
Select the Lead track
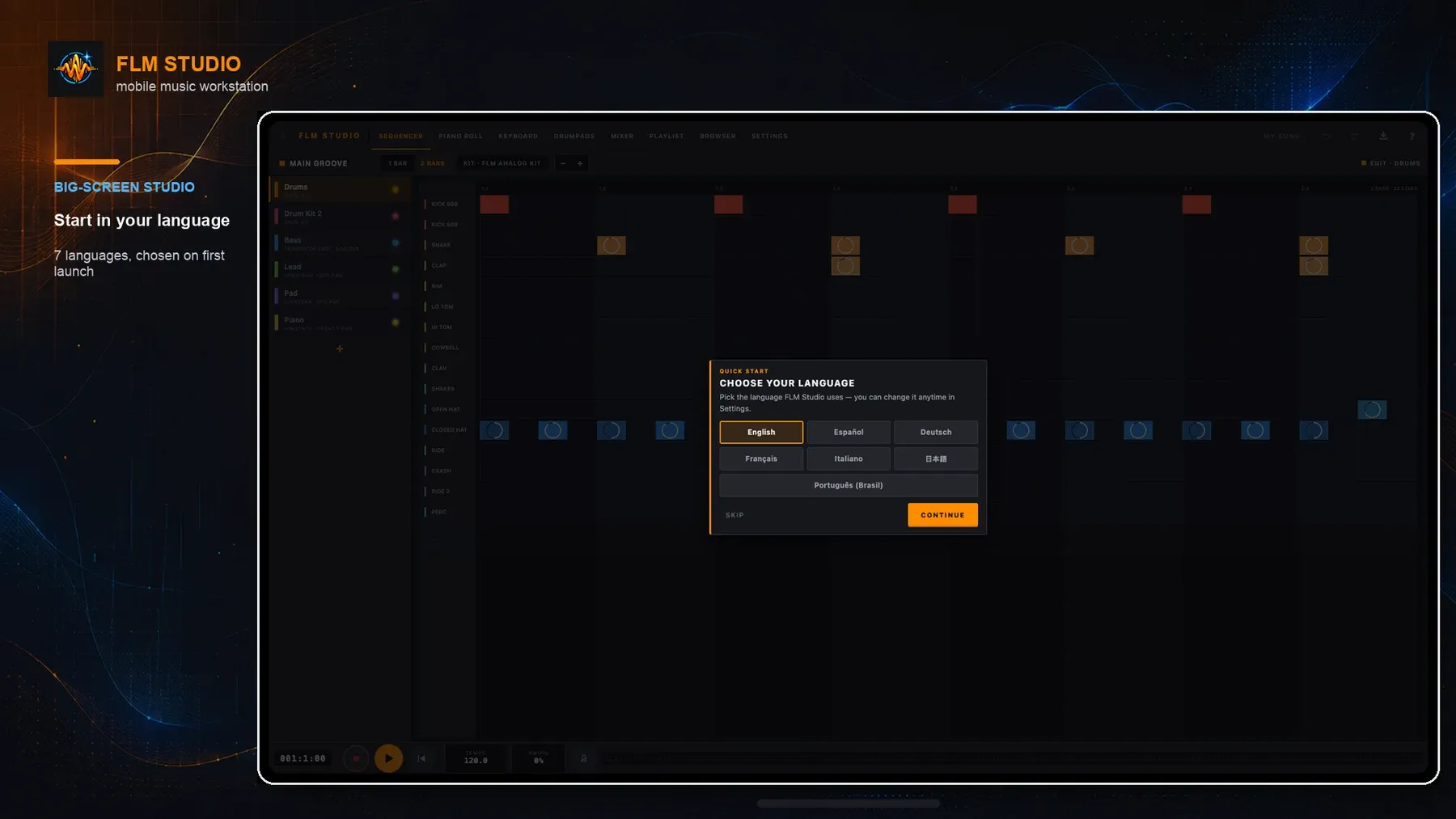[339, 270]
